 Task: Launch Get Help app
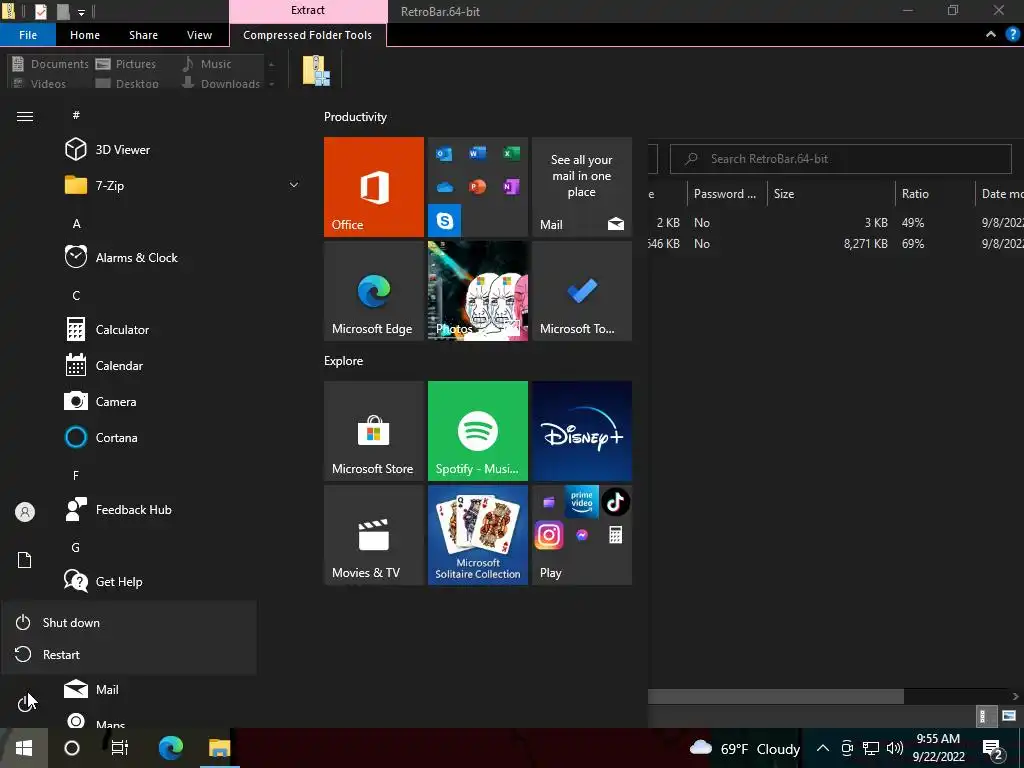pyautogui.click(x=103, y=581)
